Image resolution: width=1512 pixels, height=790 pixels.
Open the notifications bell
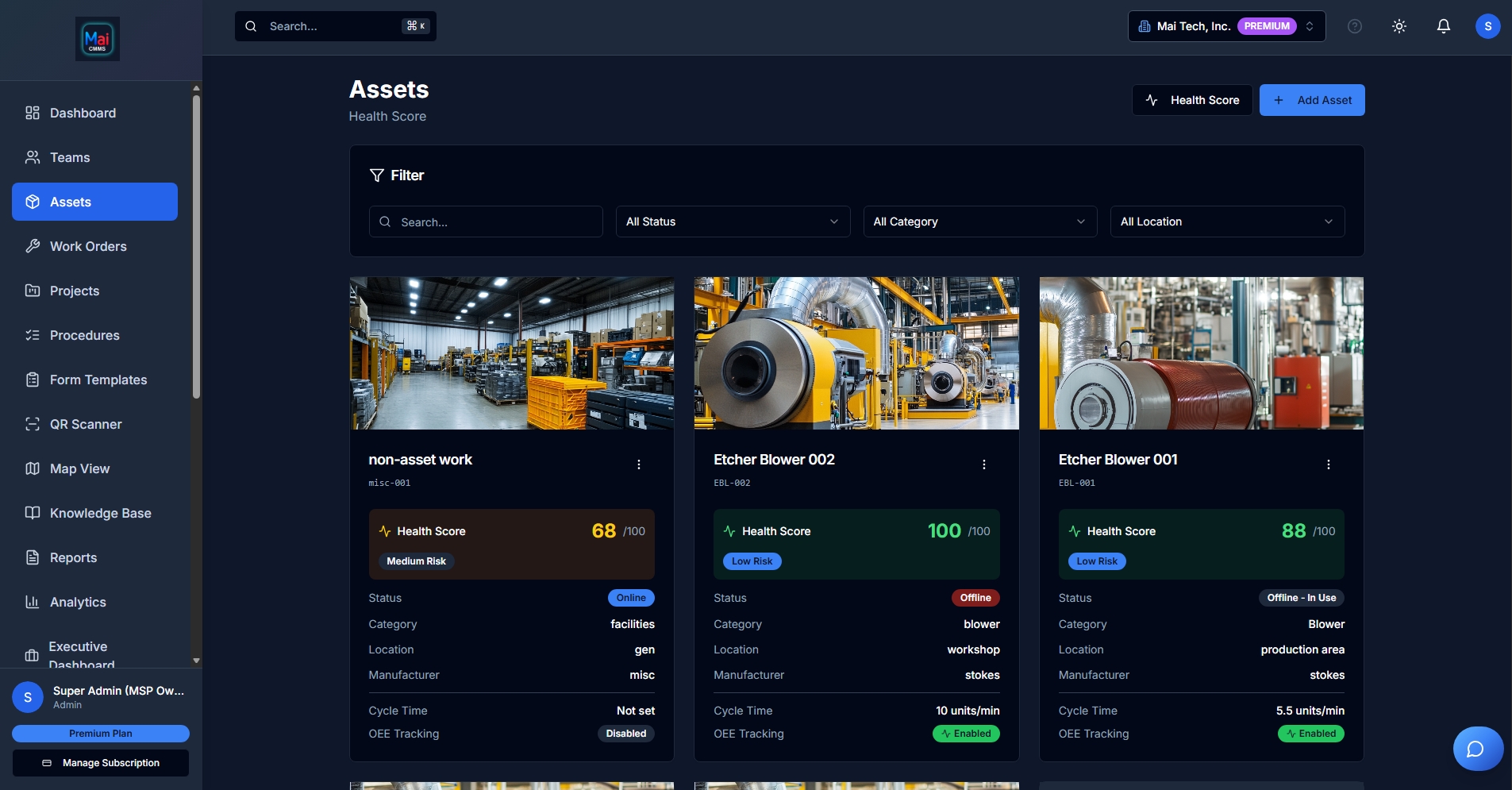[1443, 26]
